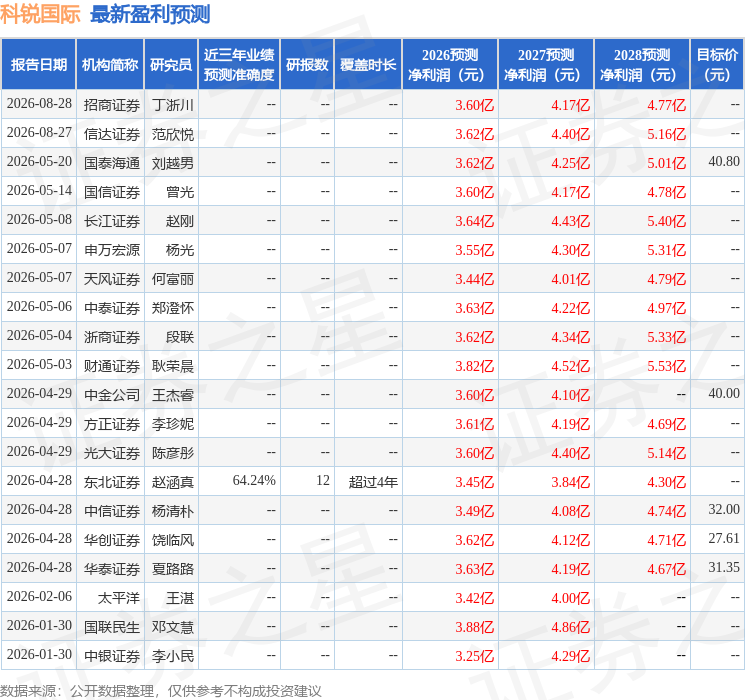Select 东北证券 accuracy value 64.24%

coord(254,481)
